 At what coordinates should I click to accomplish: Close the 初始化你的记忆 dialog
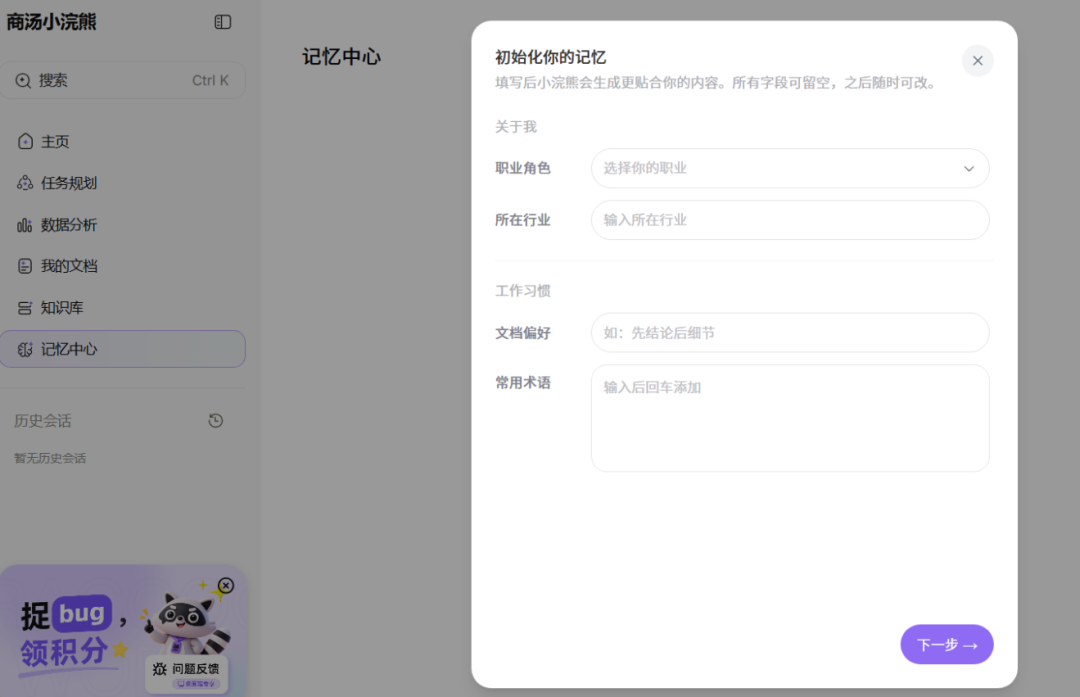coord(977,61)
